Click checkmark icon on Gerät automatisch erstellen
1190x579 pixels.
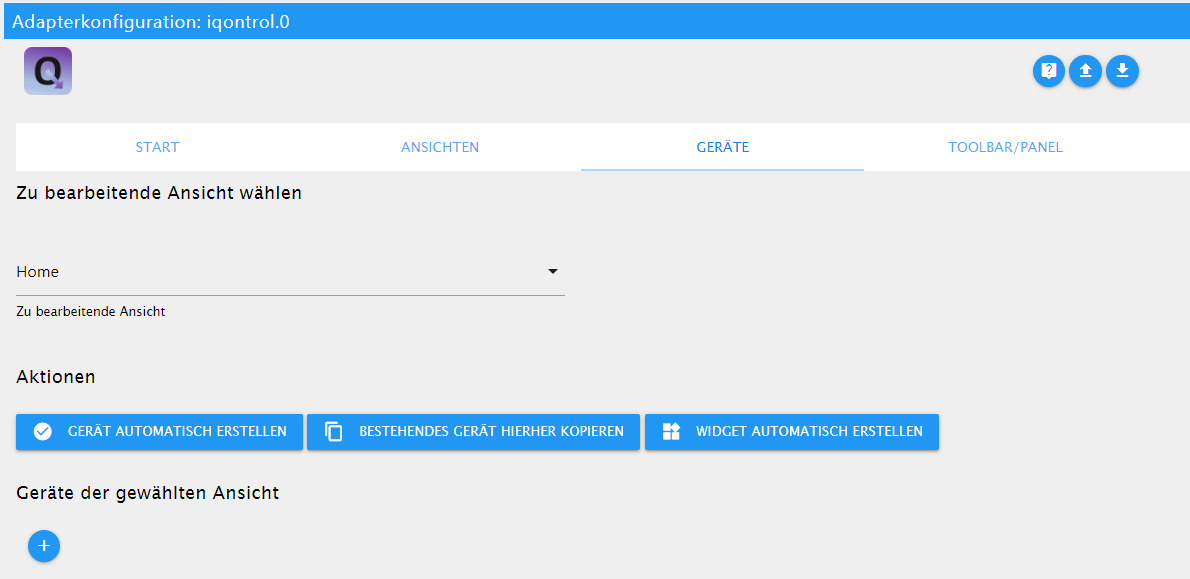[x=42, y=432]
